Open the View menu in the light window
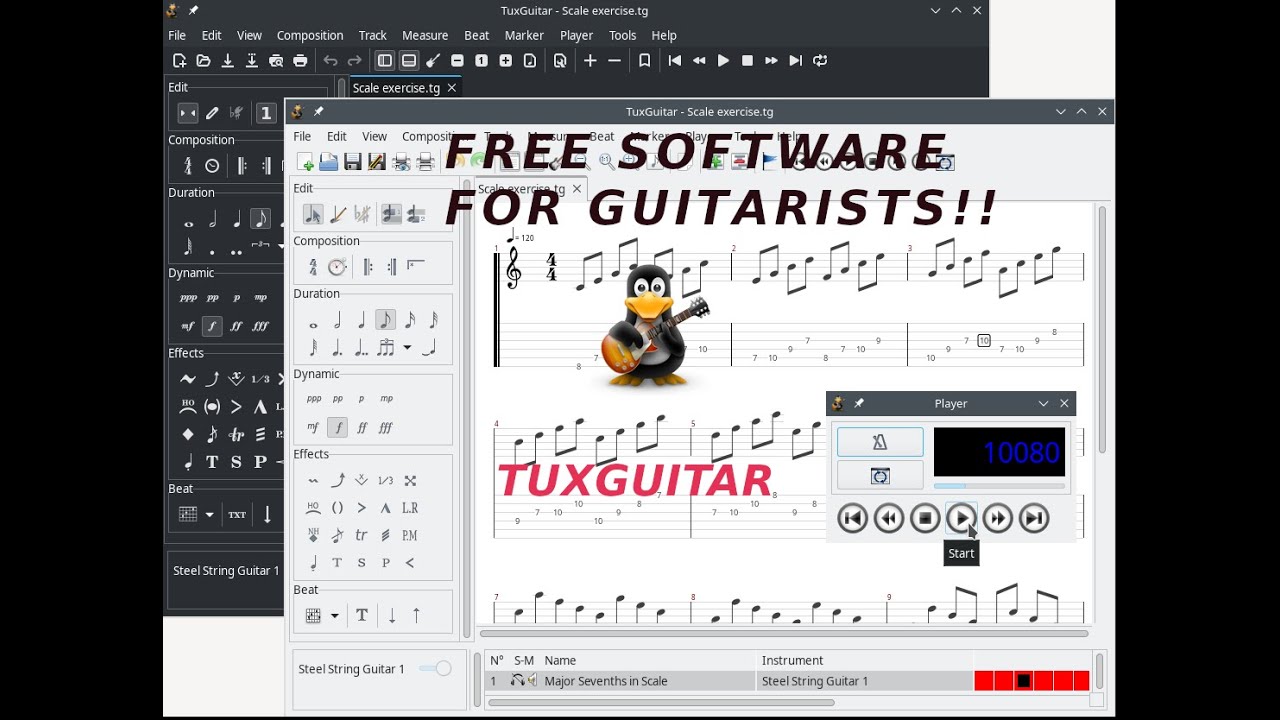The height and width of the screenshot is (720, 1280). coord(374,136)
